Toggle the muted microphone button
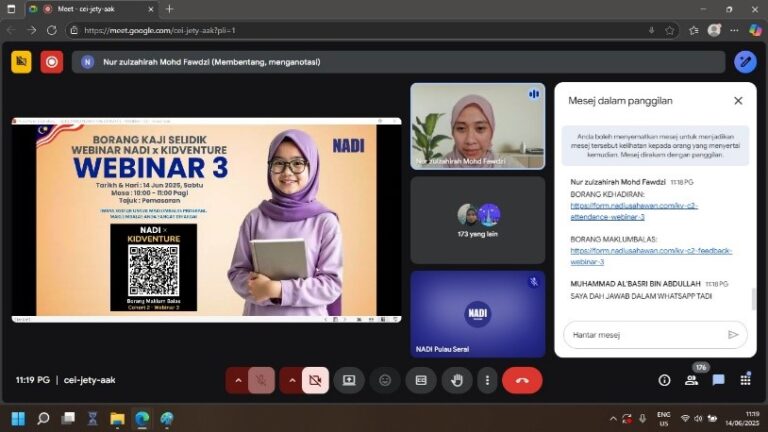 click(x=261, y=380)
